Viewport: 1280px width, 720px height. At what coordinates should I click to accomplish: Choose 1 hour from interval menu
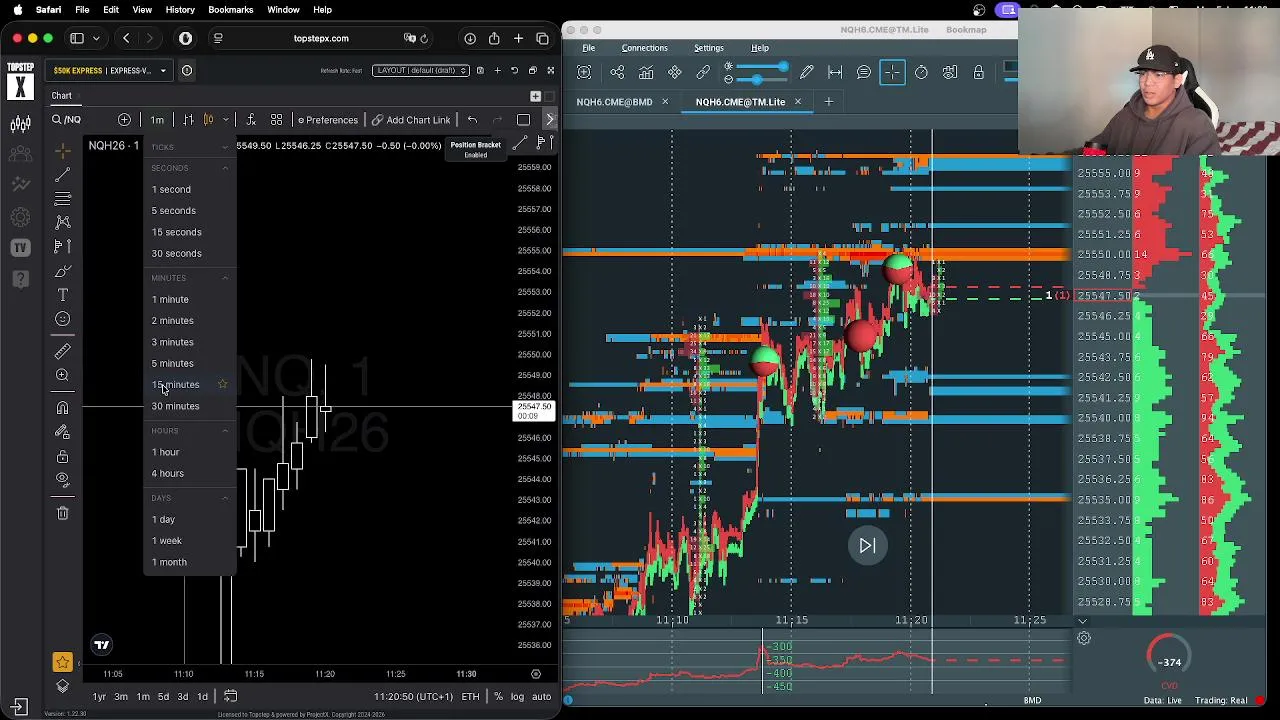[x=190, y=452]
